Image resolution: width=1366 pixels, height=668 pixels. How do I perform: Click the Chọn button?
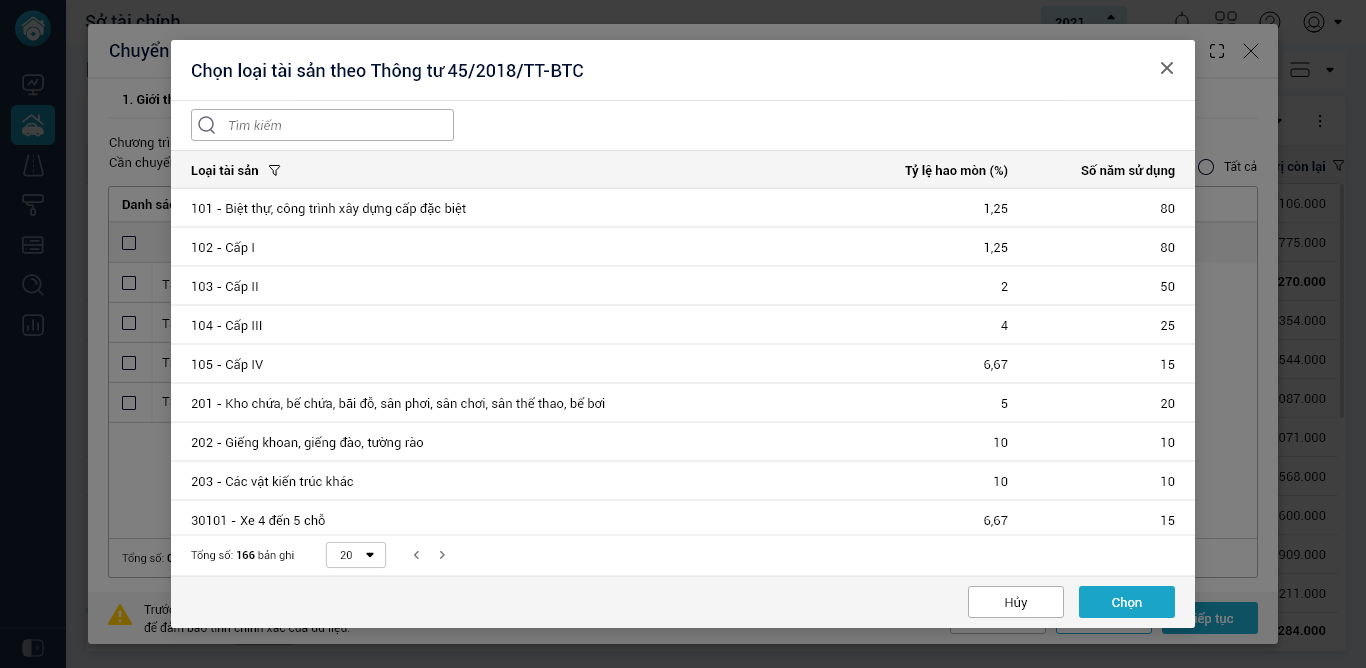tap(1126, 602)
